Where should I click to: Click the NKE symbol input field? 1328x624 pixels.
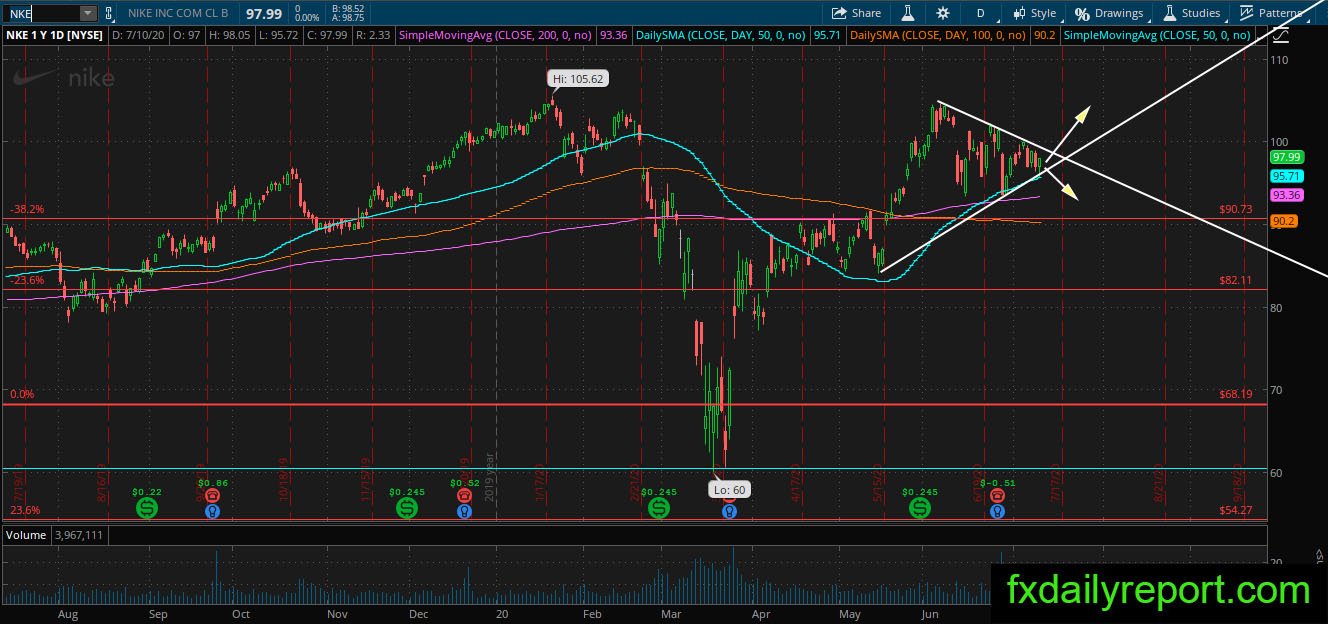(x=40, y=13)
